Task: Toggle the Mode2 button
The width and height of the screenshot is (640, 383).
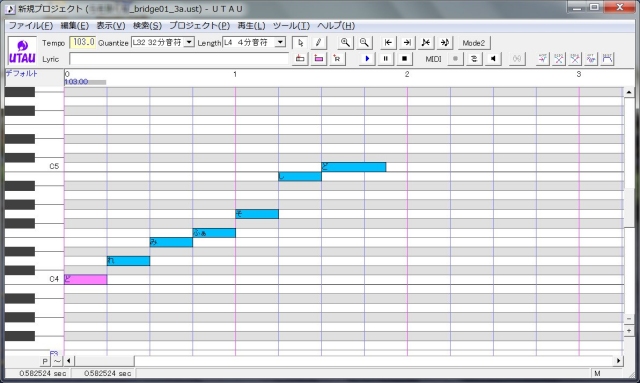Action: pyautogui.click(x=473, y=43)
